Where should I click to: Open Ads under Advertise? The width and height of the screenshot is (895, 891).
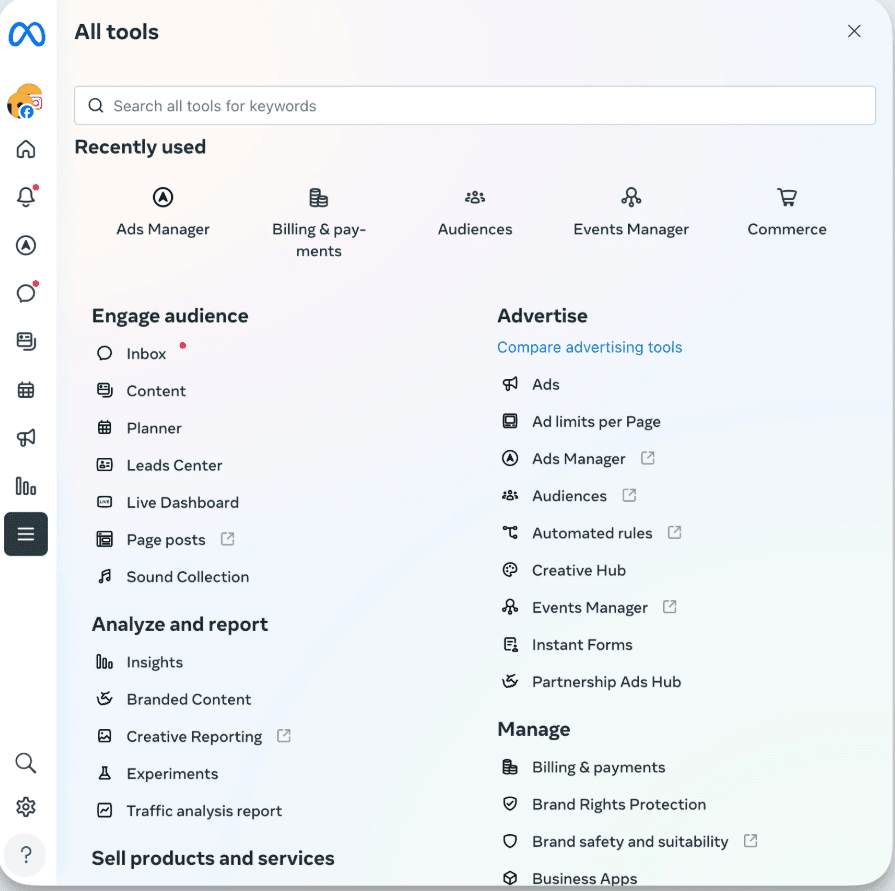pos(531,384)
